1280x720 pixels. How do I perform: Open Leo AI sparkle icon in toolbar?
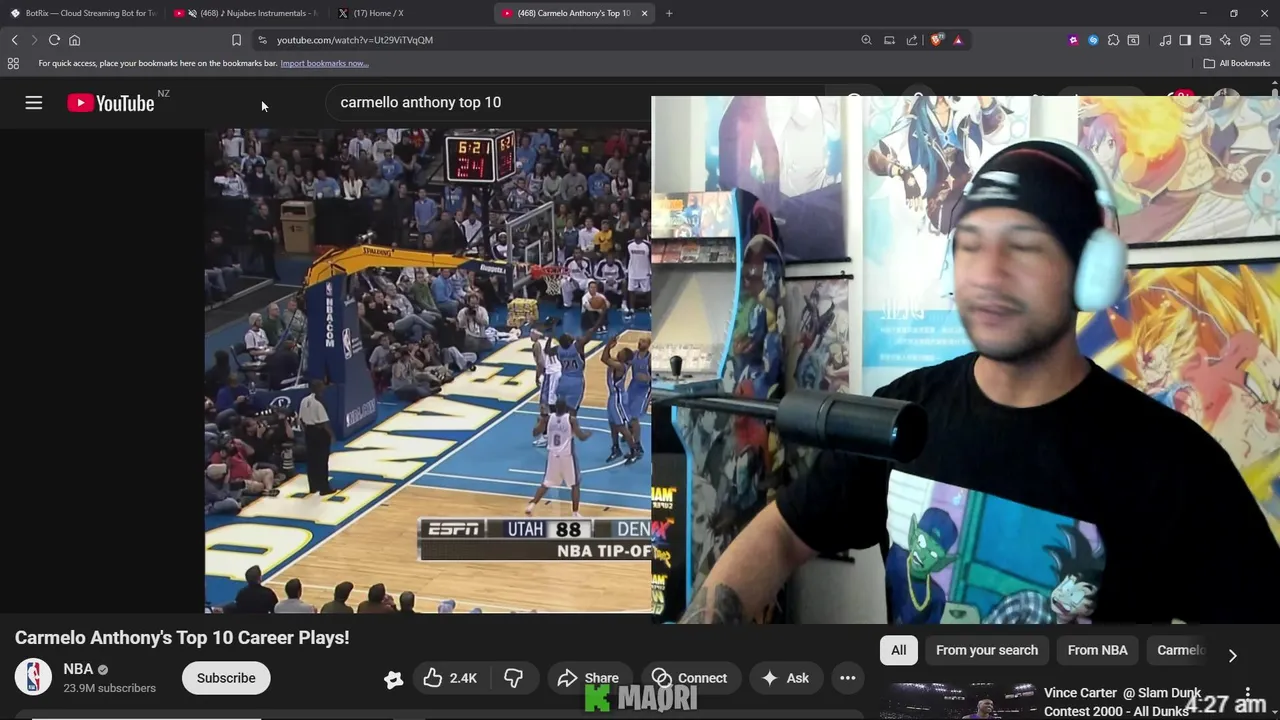(x=1225, y=40)
